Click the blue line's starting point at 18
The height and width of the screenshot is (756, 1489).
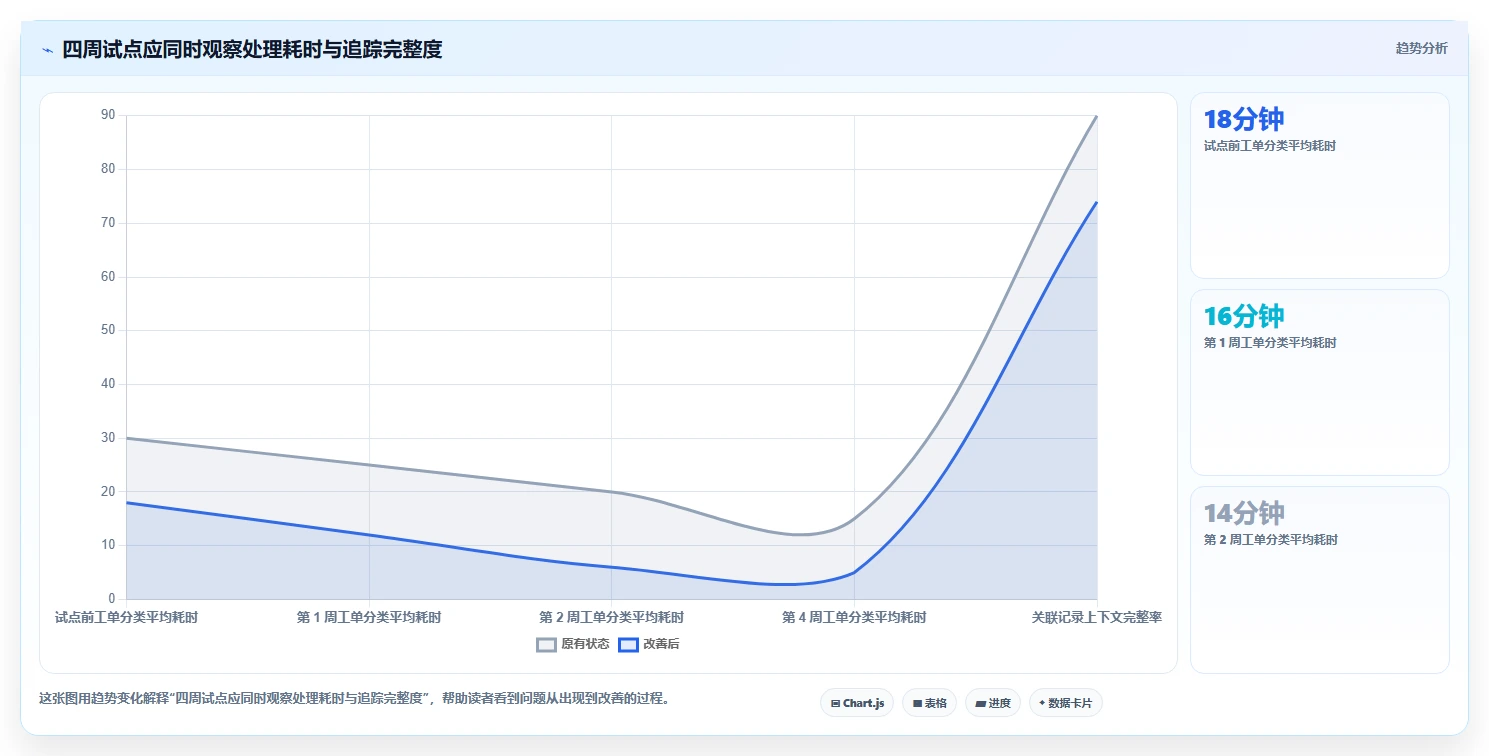(127, 502)
